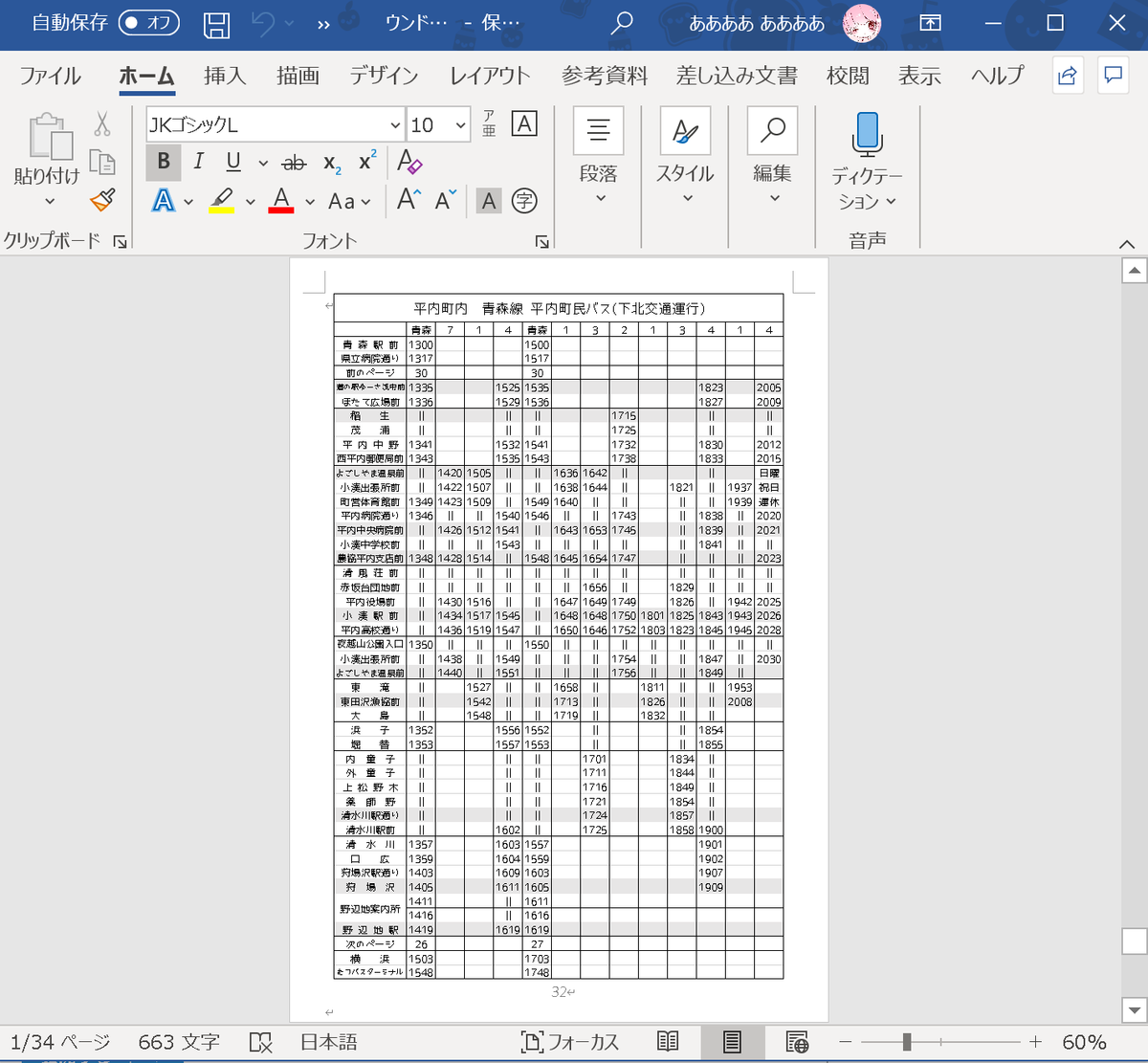Click the Share icon button

pos(1068,76)
